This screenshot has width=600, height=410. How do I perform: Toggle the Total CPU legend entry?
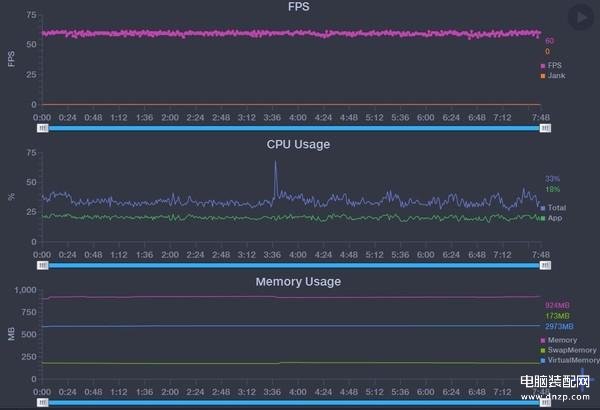(553, 208)
